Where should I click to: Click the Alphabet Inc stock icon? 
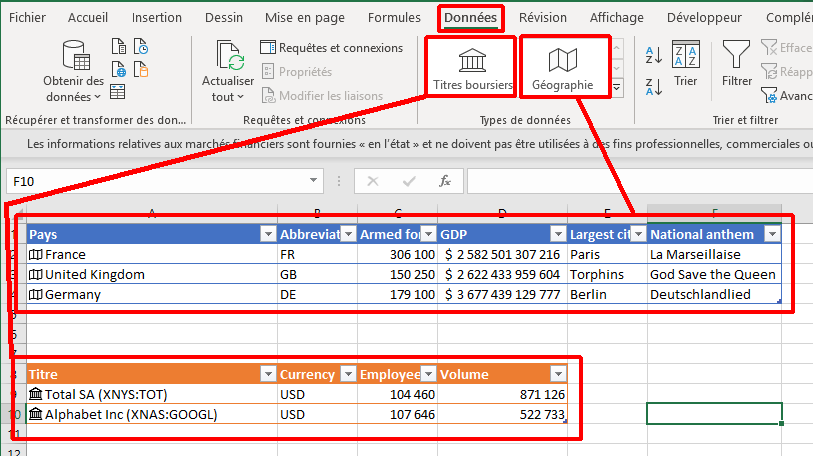35,414
